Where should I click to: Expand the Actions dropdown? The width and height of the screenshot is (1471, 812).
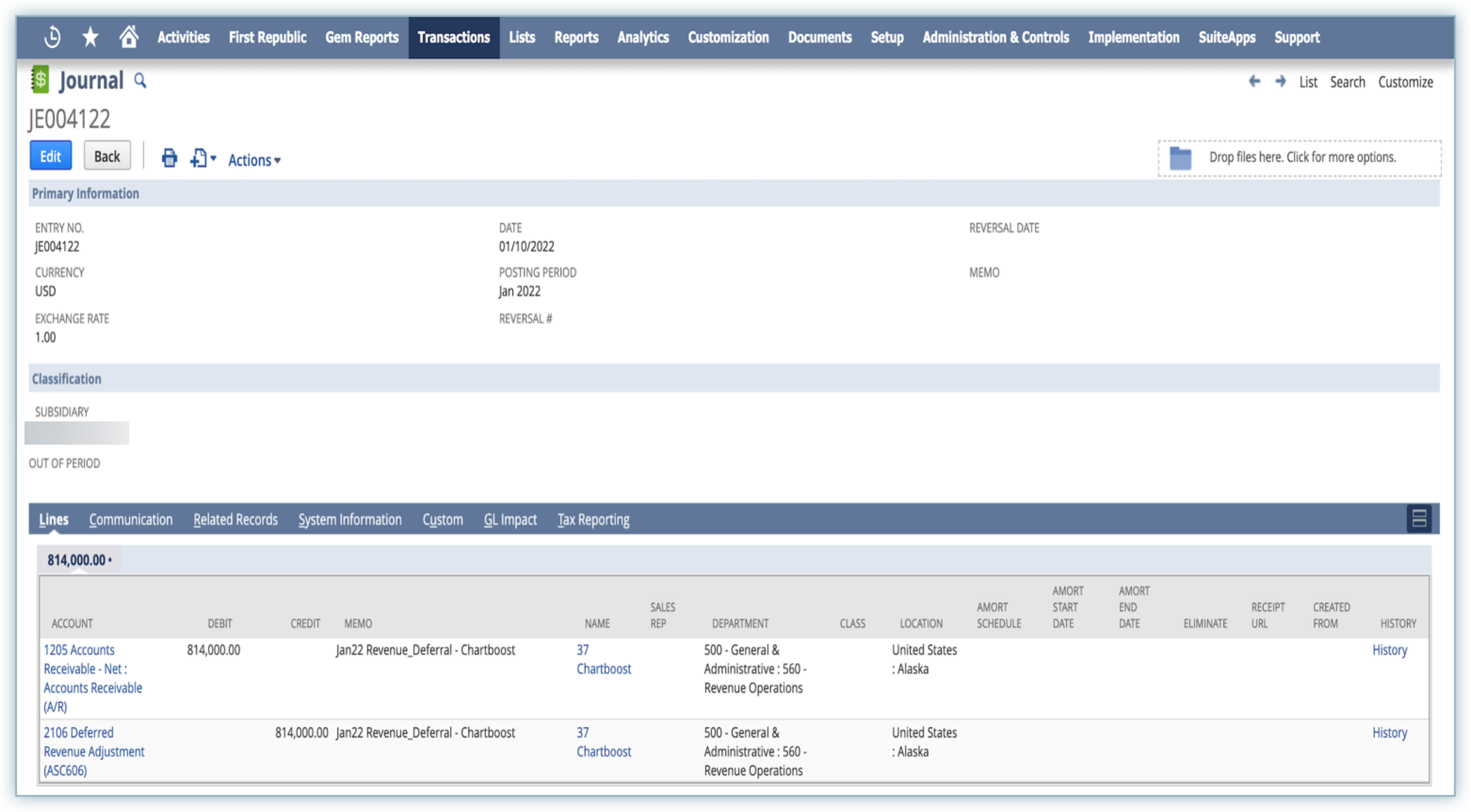pyautogui.click(x=254, y=161)
